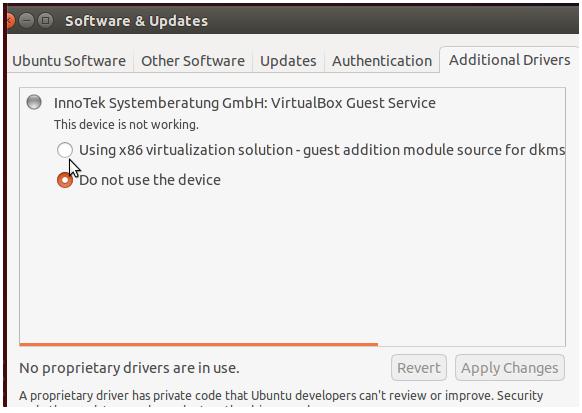Screen dimensions: 582x413
Task: Click the orange driver search progress bar
Action: [x=199, y=345]
